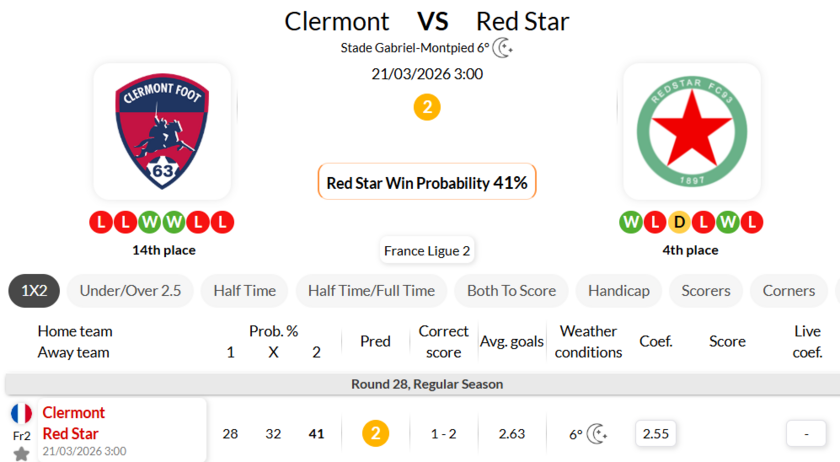Click the moon weather icon near stadium name
This screenshot has width=840, height=462.
tap(503, 47)
